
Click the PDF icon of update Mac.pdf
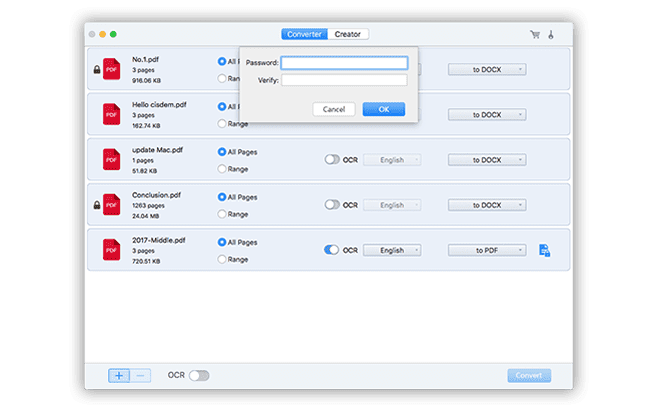[112, 159]
